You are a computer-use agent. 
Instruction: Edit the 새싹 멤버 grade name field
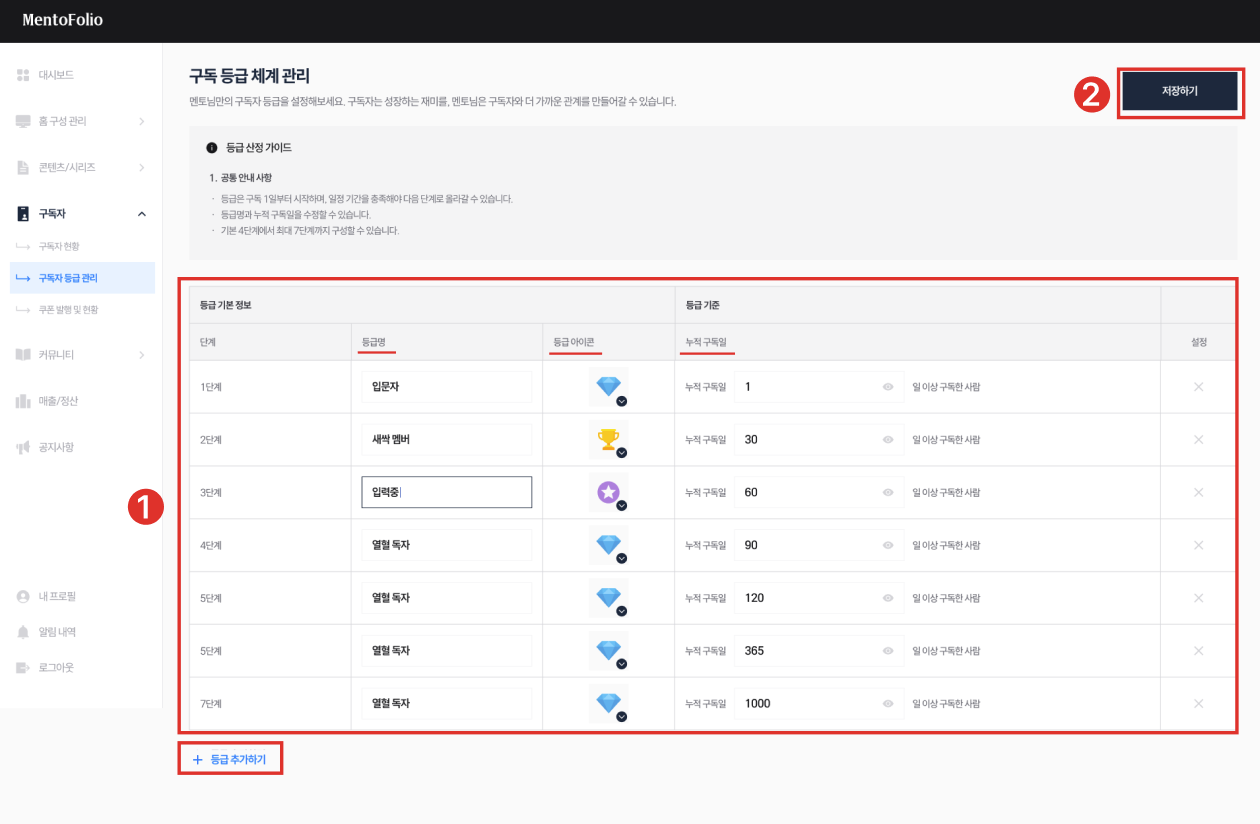[446, 440]
